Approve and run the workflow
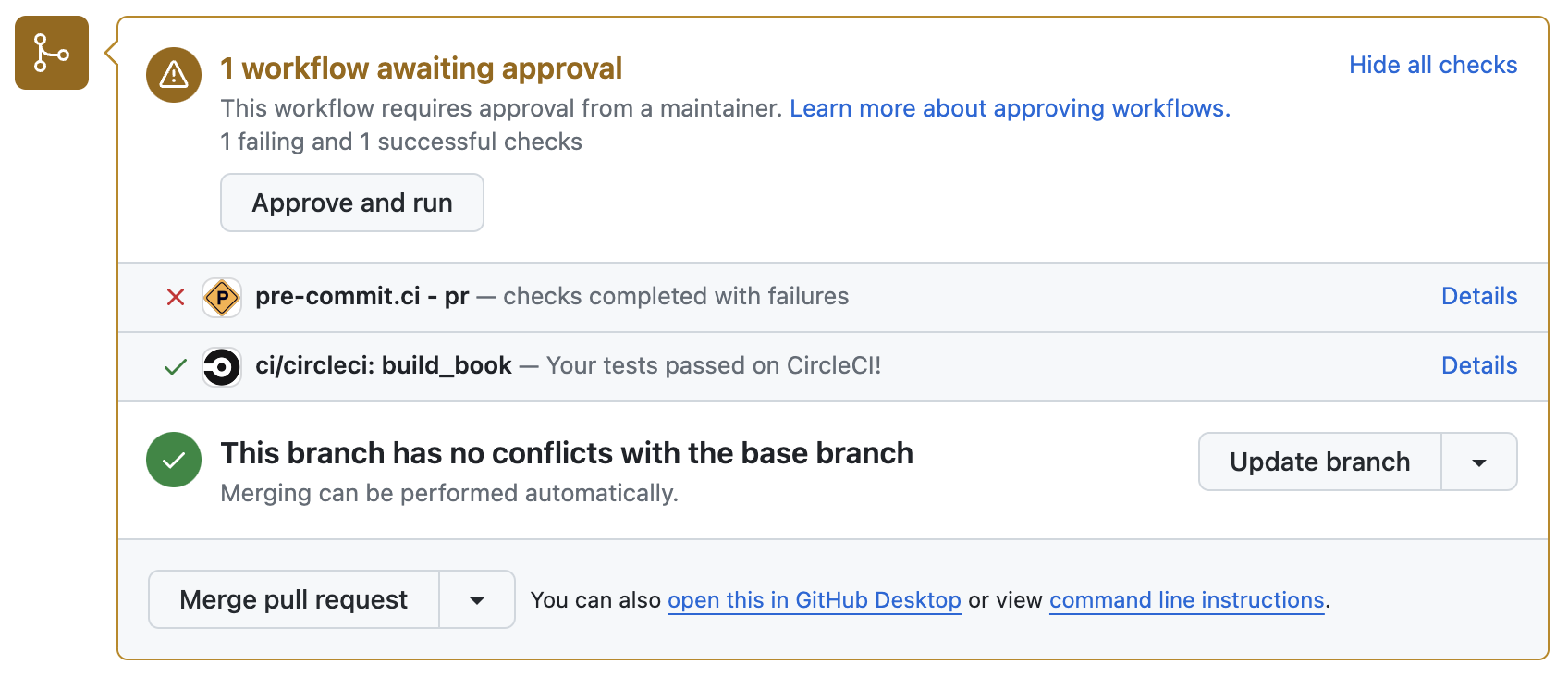This screenshot has height=677, width=1568. pos(352,203)
